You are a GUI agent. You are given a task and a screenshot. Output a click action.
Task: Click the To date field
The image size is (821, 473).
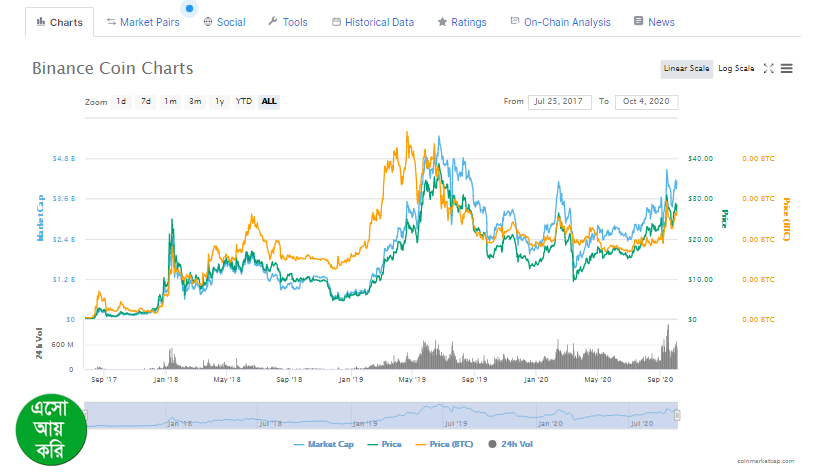coord(646,101)
